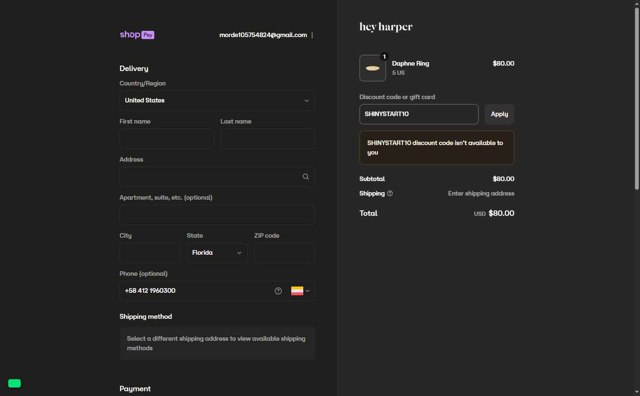640x396 pixels.
Task: Click the Daphne Ring product name
Action: point(410,63)
